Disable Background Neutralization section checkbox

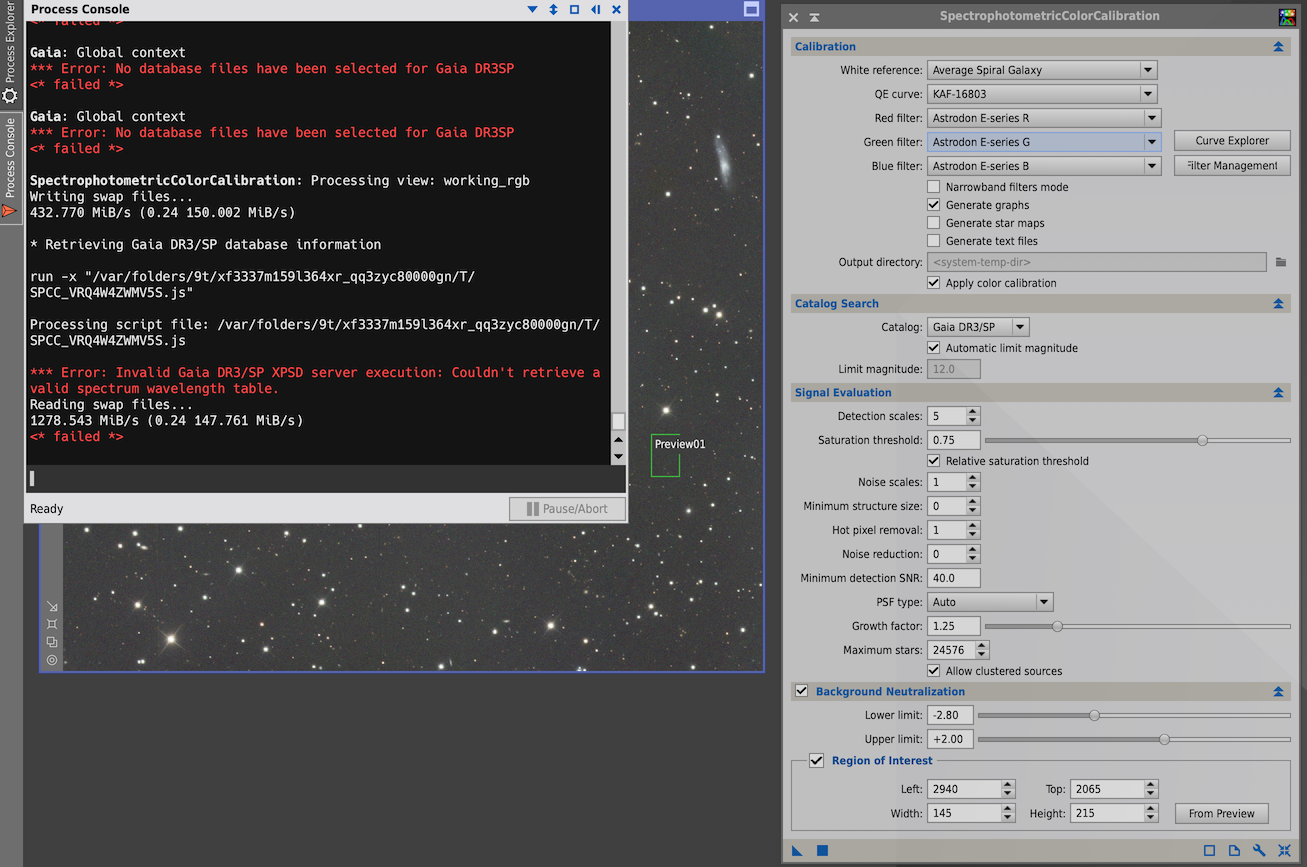[x=801, y=691]
